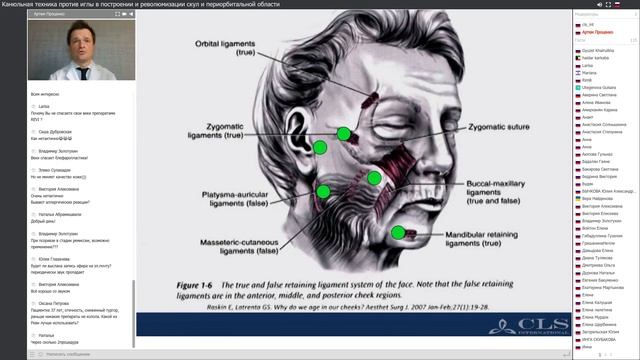This screenshot has width=640, height=360.
Task: Click speaker icon in presenter video header
Action: (x=131, y=14)
